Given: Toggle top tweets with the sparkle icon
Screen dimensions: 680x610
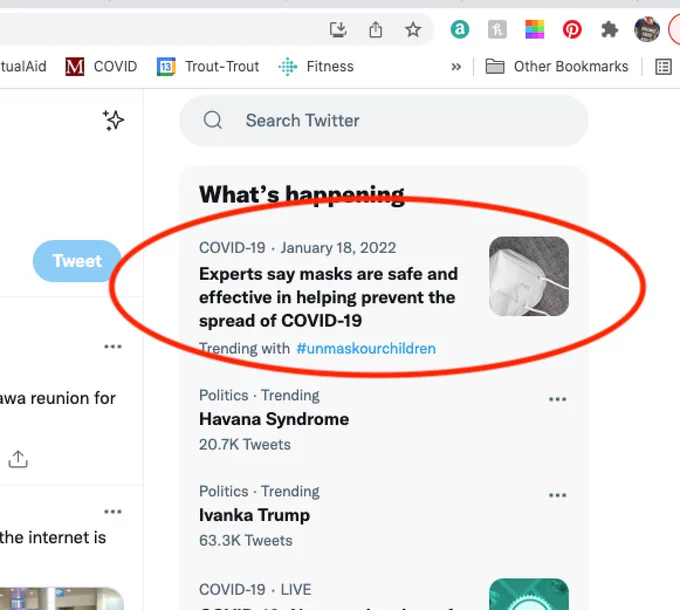Looking at the screenshot, I should click(113, 120).
